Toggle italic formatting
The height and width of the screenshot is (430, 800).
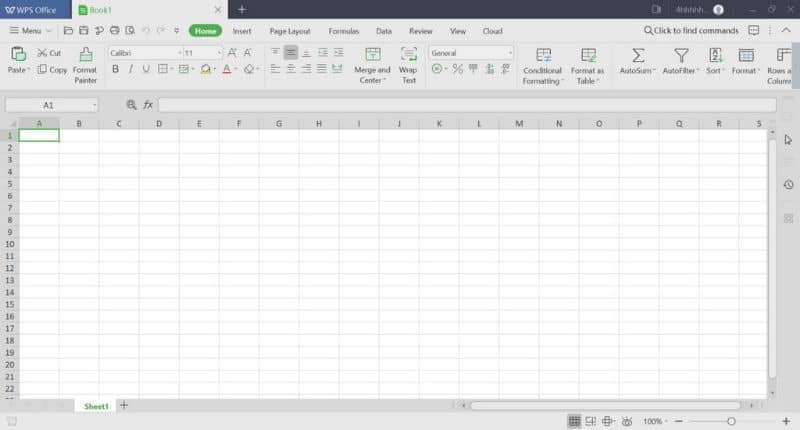[131, 70]
